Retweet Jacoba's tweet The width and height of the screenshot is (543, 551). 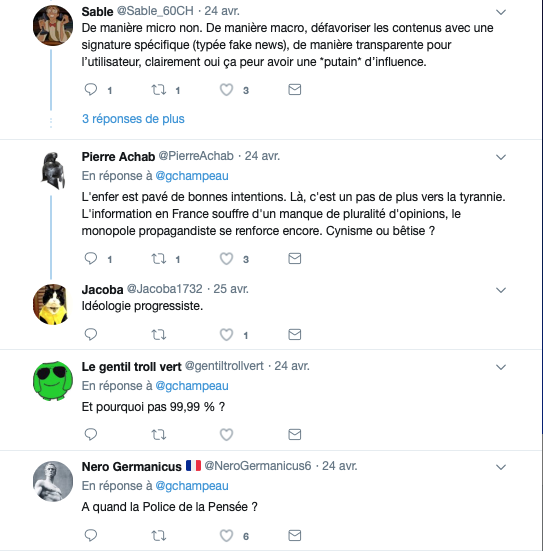pos(159,335)
